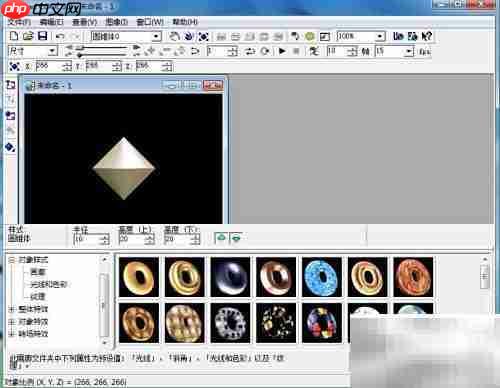This screenshot has width=500, height=388.
Task: Play the animation
Action: point(282,51)
